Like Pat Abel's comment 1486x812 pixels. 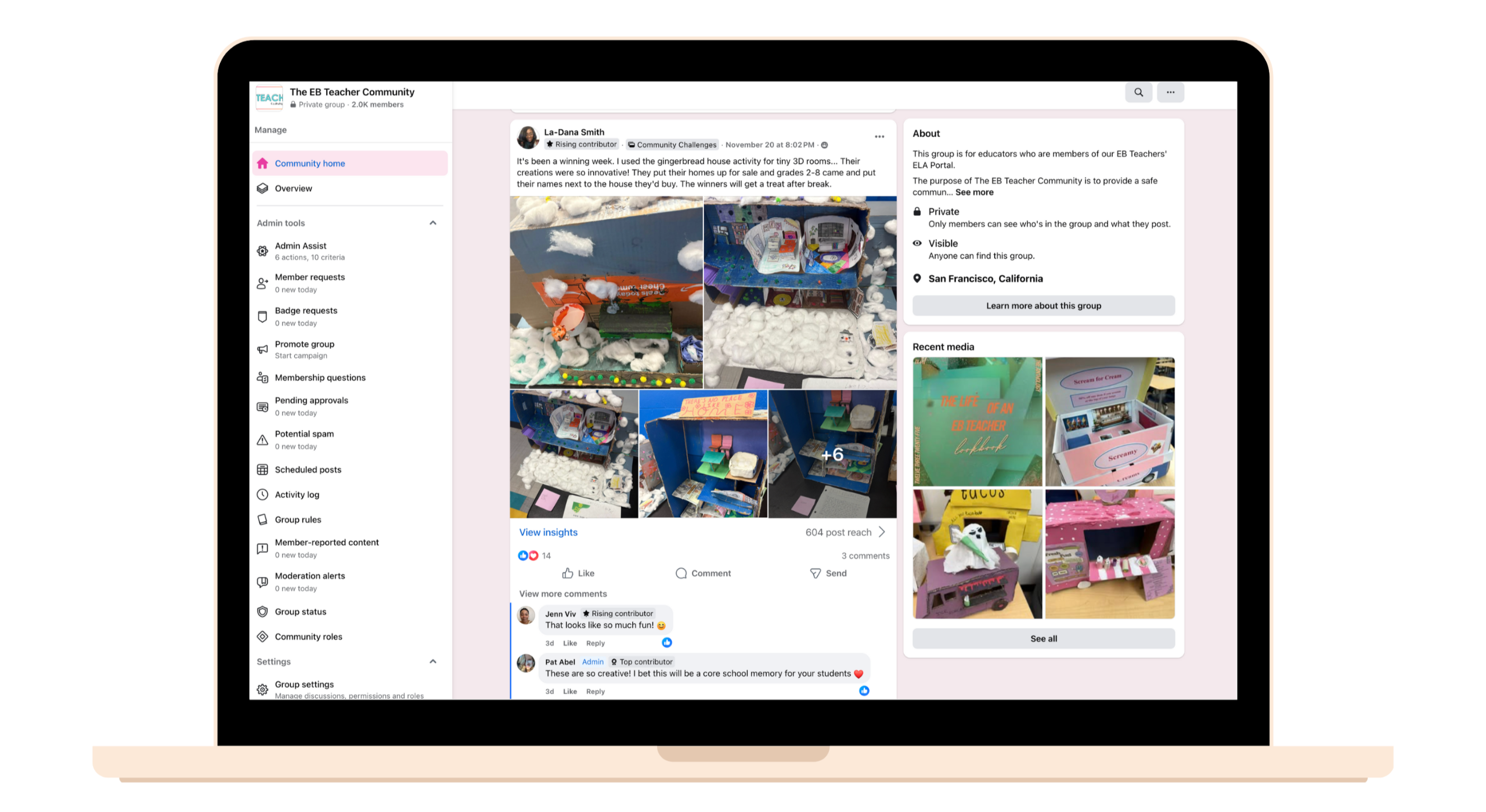(x=570, y=691)
